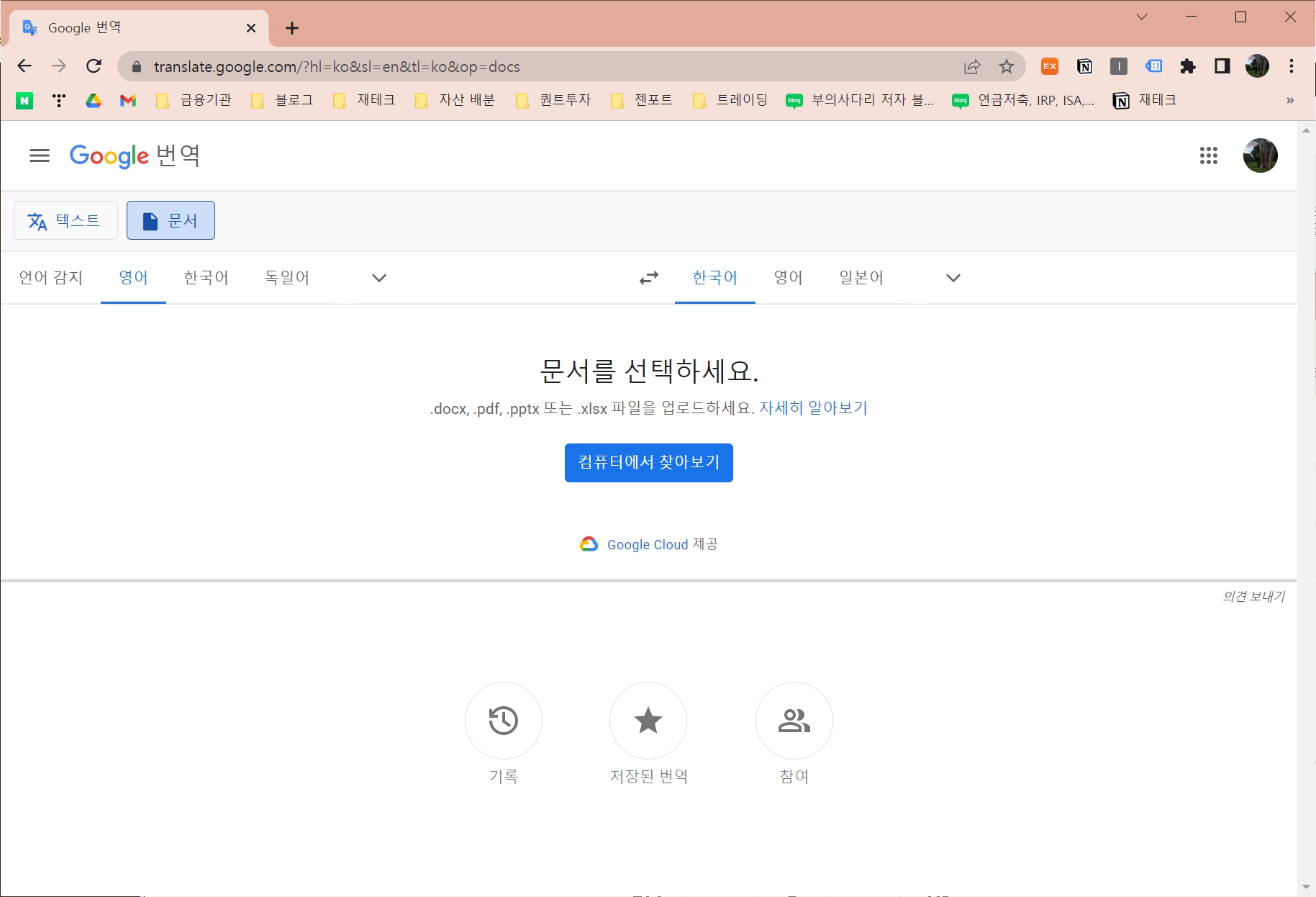Switch to the 문서 translation mode

tap(171, 220)
